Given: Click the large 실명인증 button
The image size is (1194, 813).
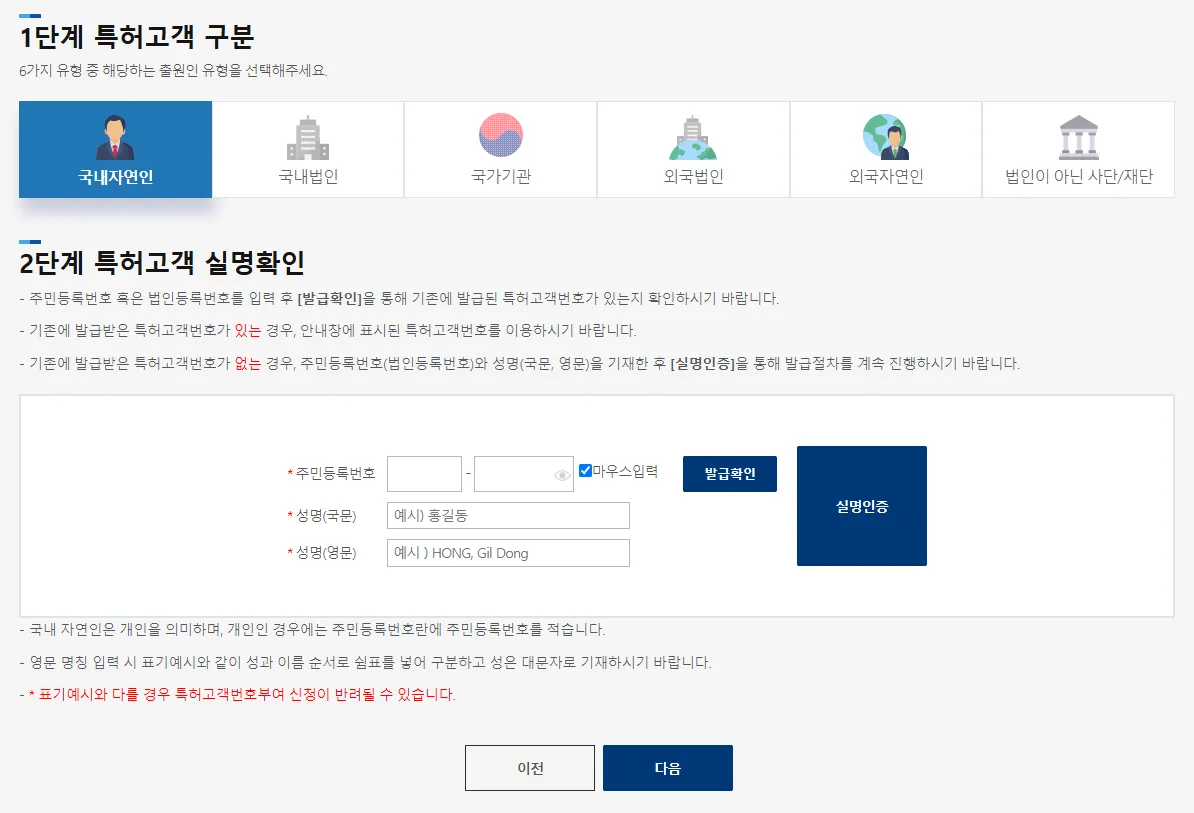Looking at the screenshot, I should (861, 506).
